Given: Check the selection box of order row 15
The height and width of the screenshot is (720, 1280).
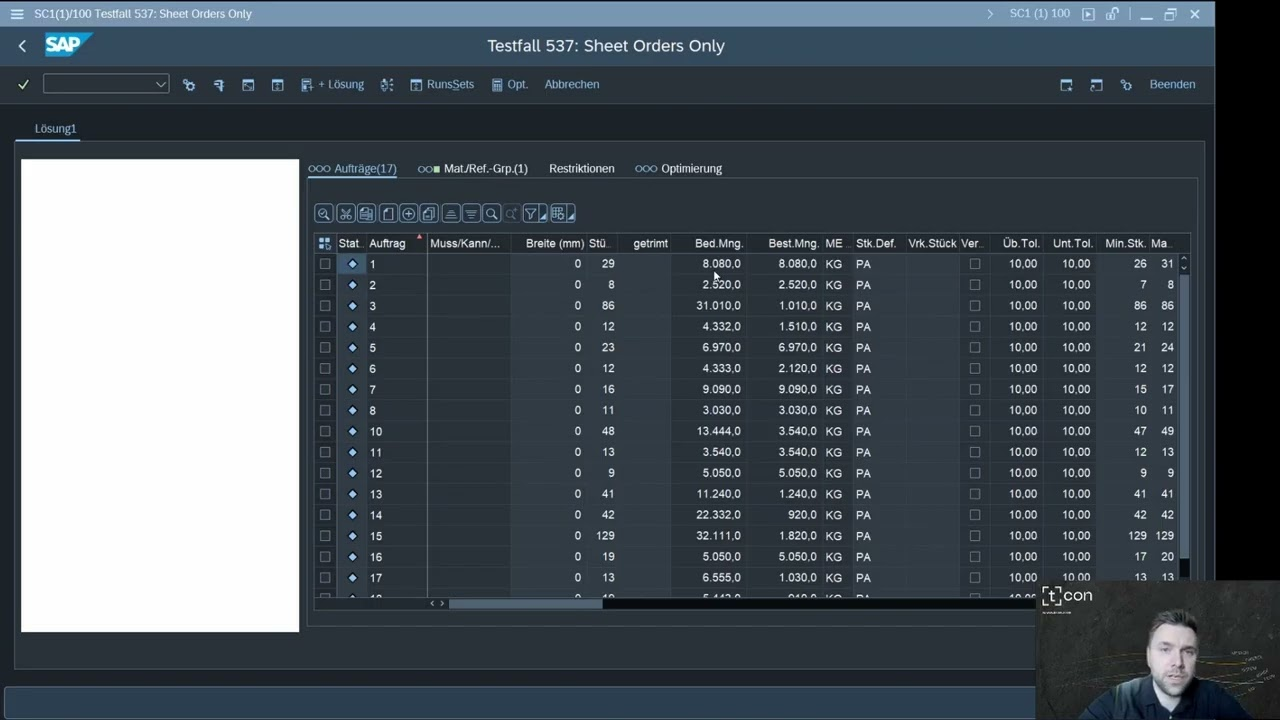Looking at the screenshot, I should (325, 535).
